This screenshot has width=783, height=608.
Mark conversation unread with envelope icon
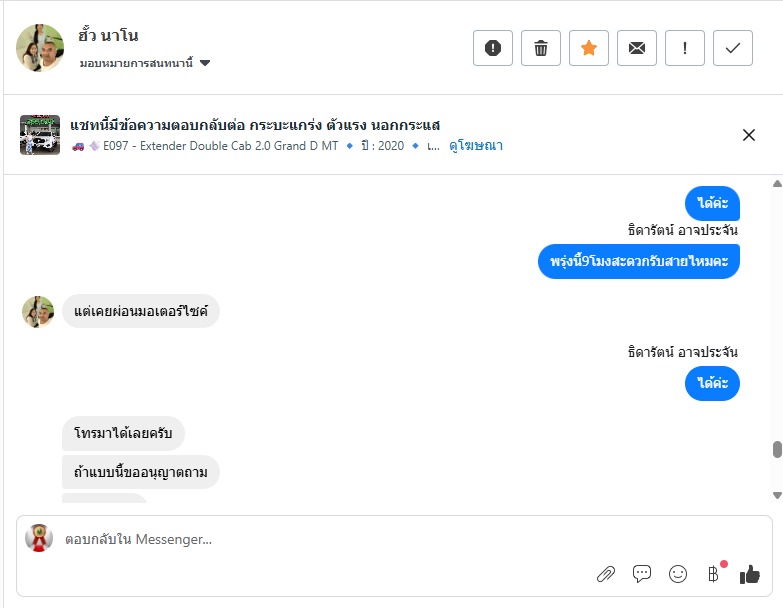[637, 48]
